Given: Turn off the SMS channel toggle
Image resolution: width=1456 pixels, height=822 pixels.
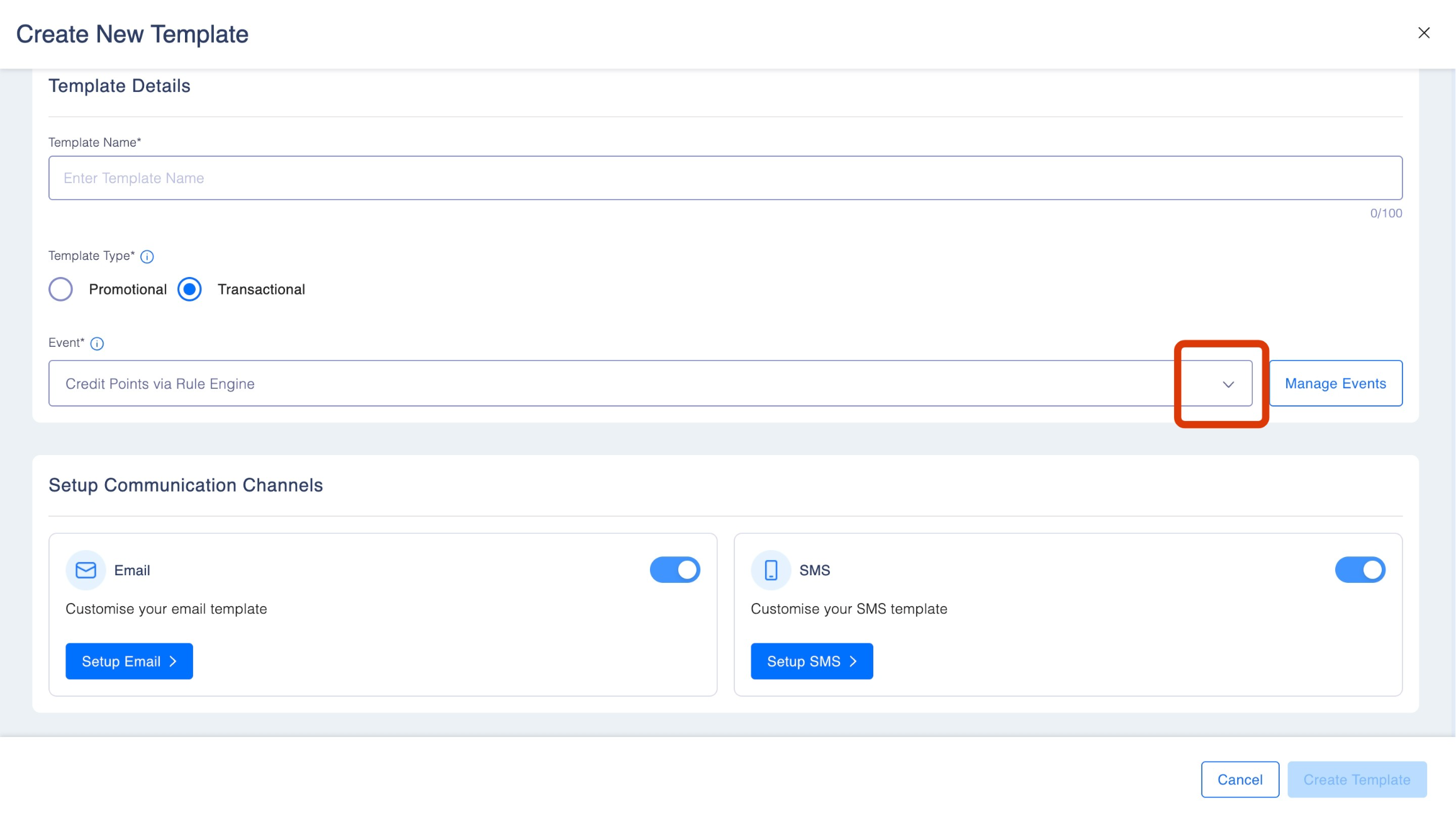Looking at the screenshot, I should tap(1360, 570).
